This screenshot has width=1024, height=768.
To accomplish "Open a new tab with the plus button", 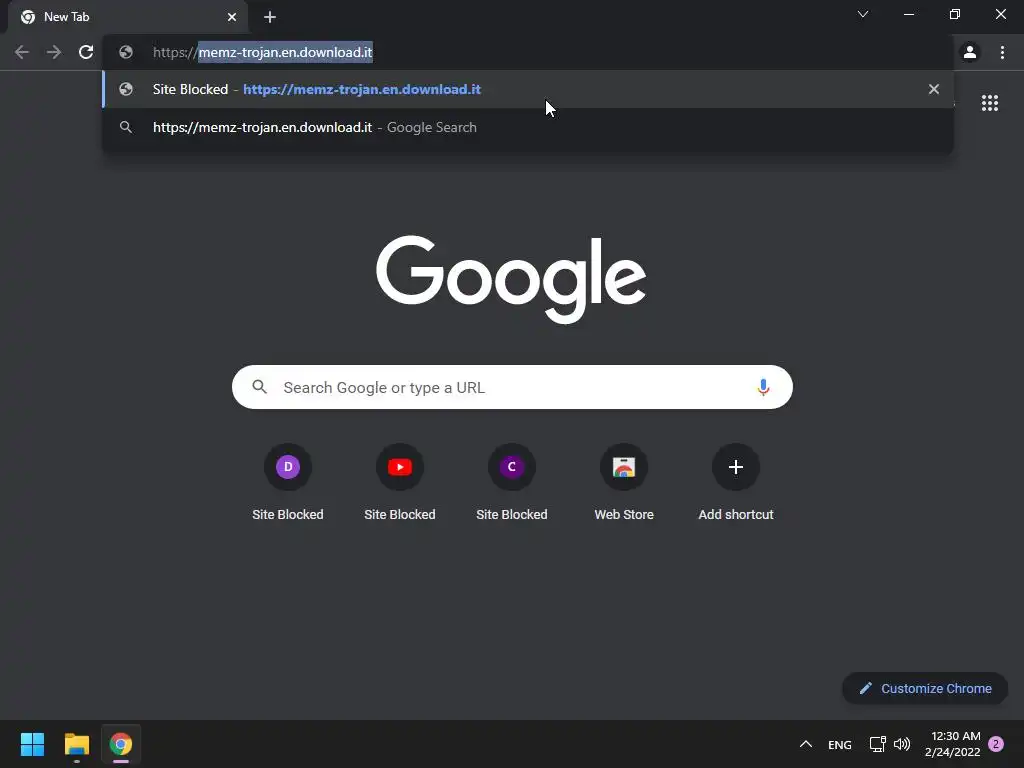I will pos(270,17).
